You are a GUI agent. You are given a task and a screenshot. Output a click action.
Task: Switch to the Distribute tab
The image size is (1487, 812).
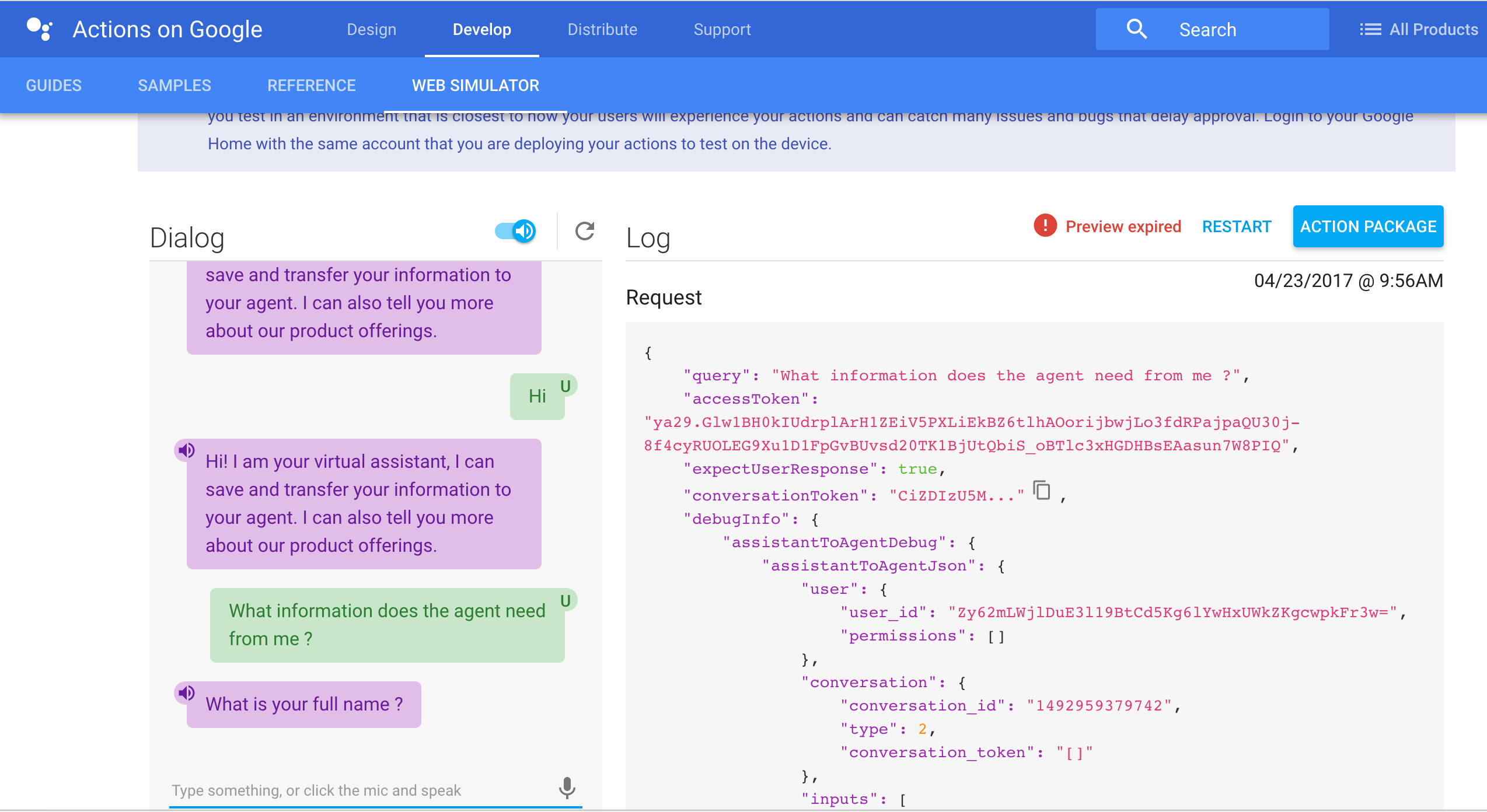pyautogui.click(x=602, y=30)
